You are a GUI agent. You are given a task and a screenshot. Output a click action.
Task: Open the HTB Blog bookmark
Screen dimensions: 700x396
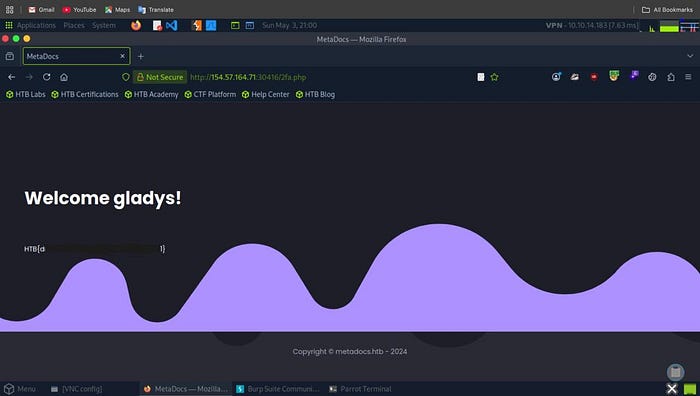point(315,95)
